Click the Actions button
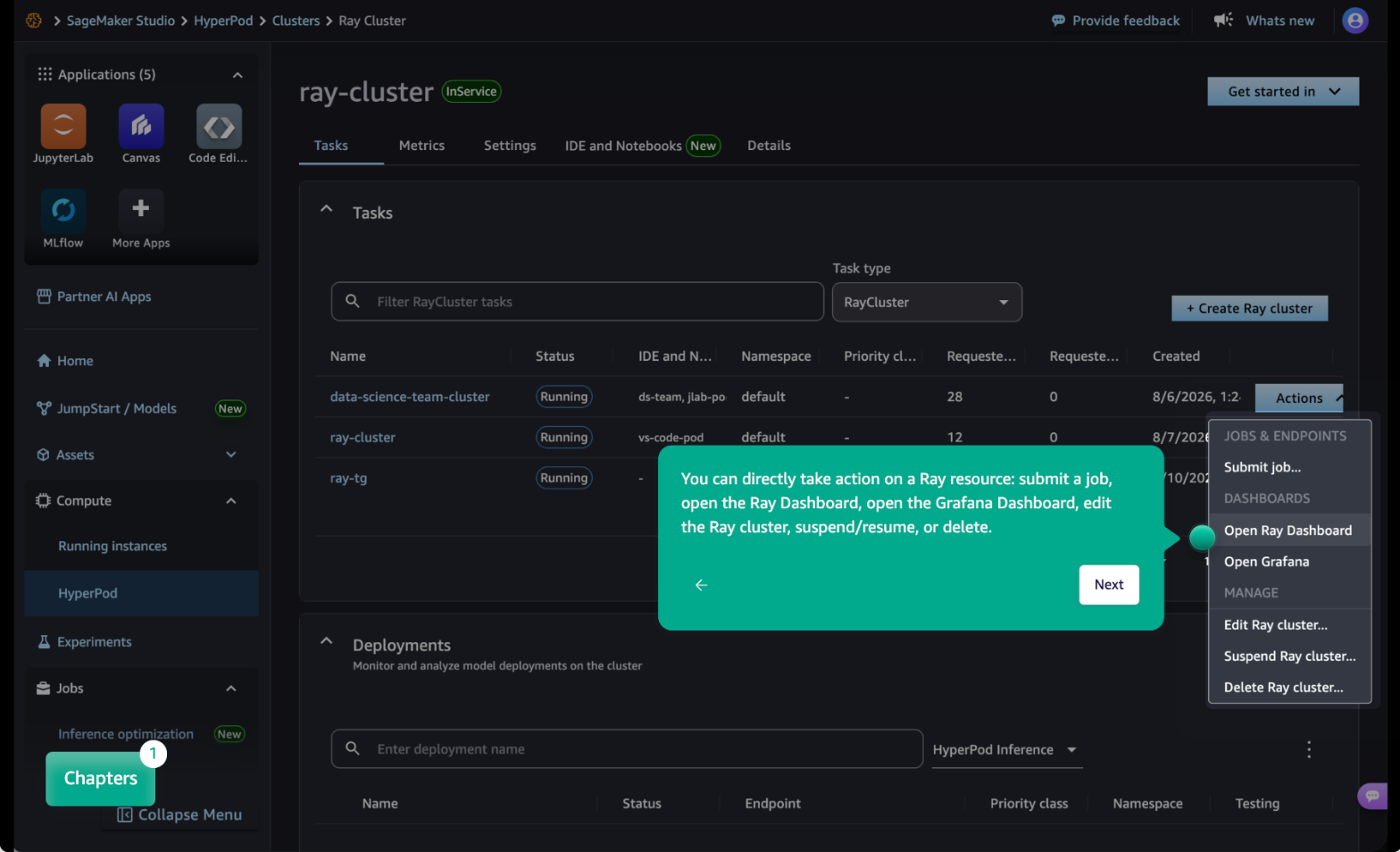The image size is (1400, 852). 1299,398
